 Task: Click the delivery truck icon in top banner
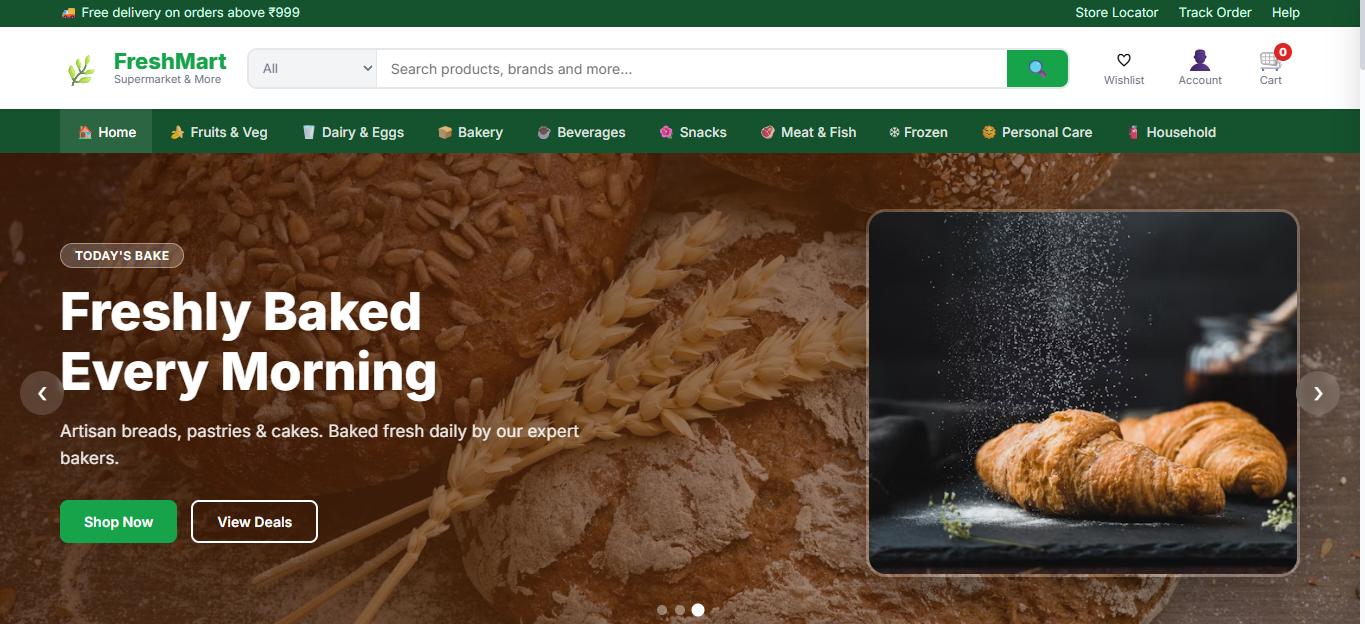click(68, 13)
